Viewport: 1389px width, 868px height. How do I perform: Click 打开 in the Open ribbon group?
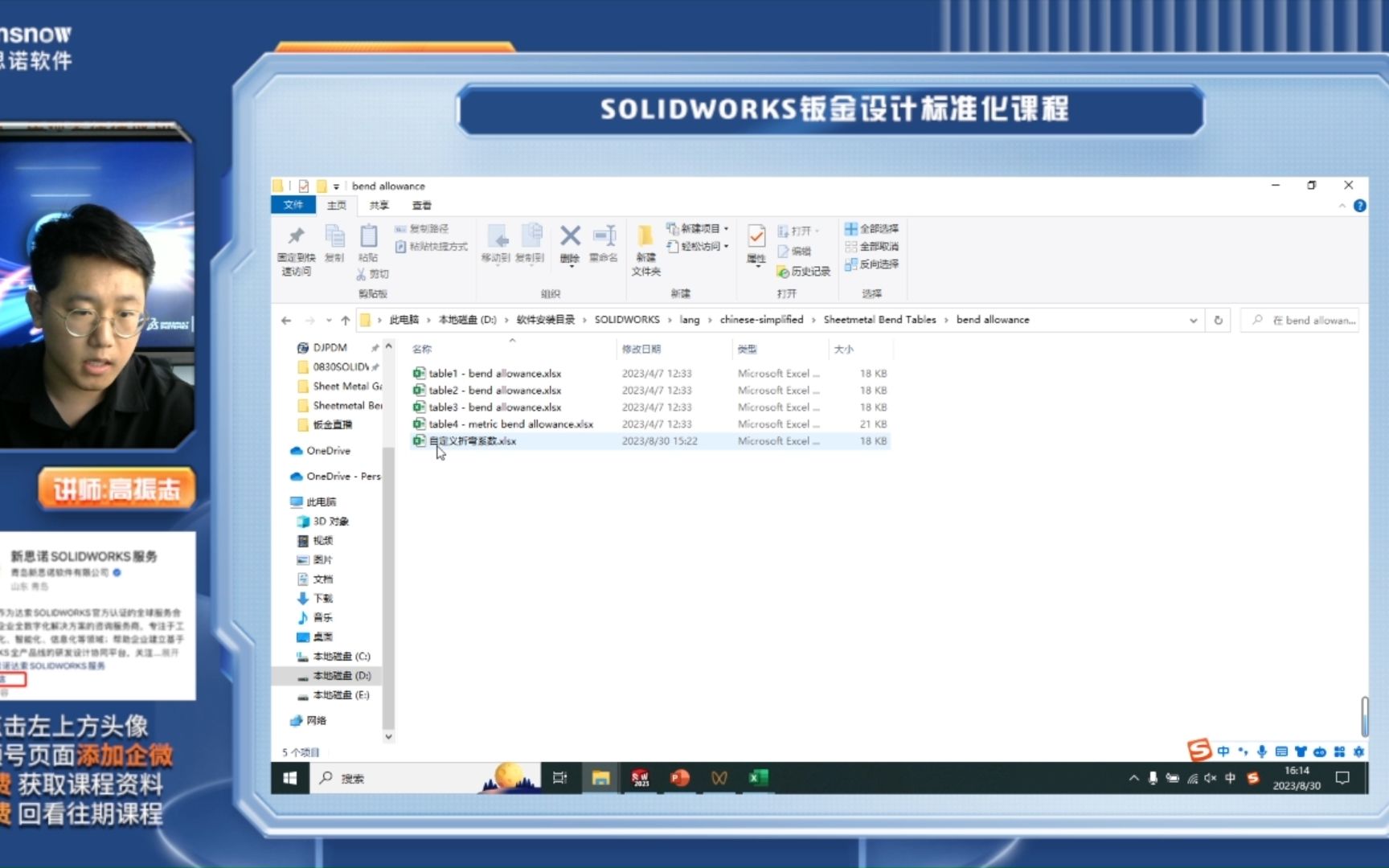(x=798, y=231)
